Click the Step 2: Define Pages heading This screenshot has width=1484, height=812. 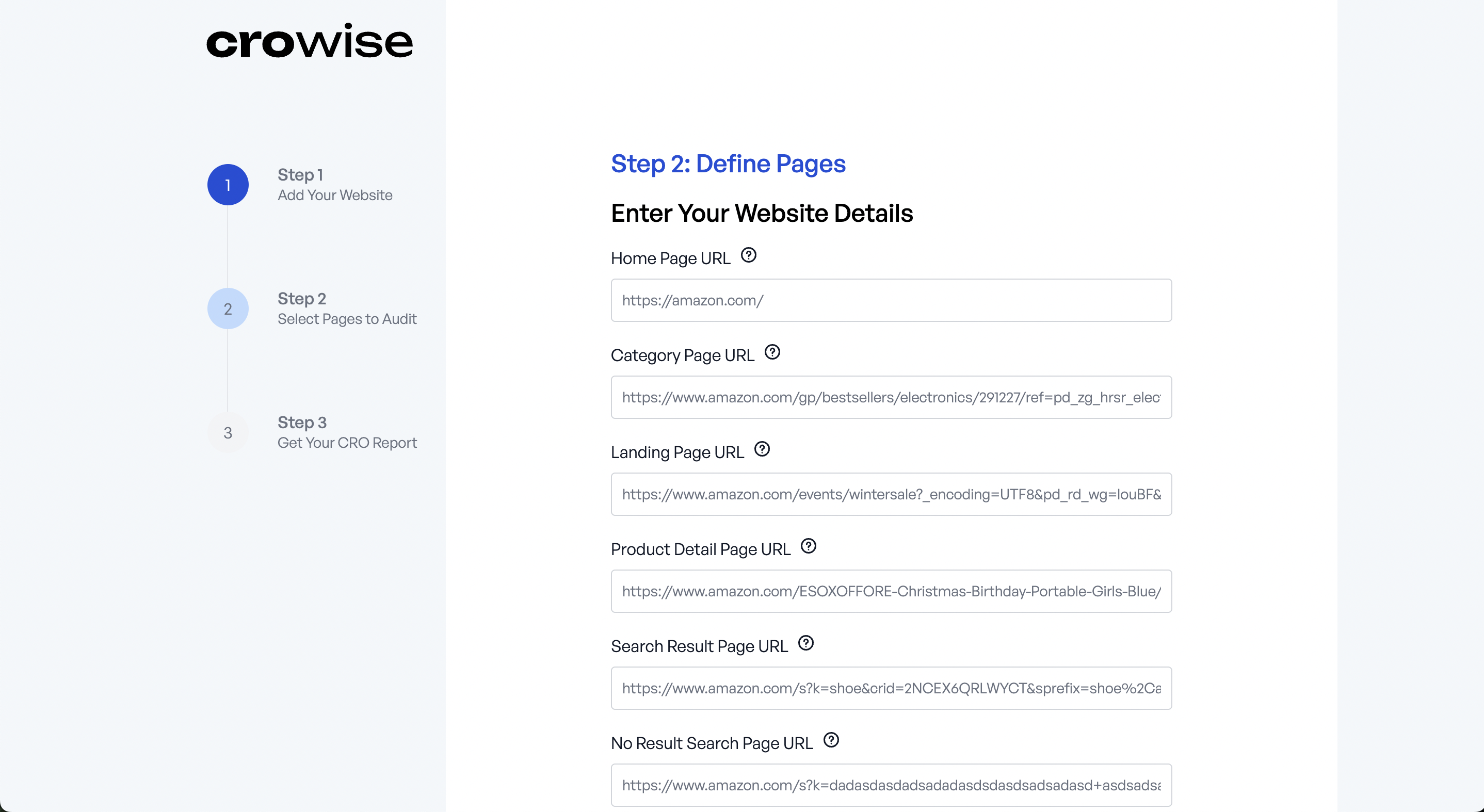728,164
